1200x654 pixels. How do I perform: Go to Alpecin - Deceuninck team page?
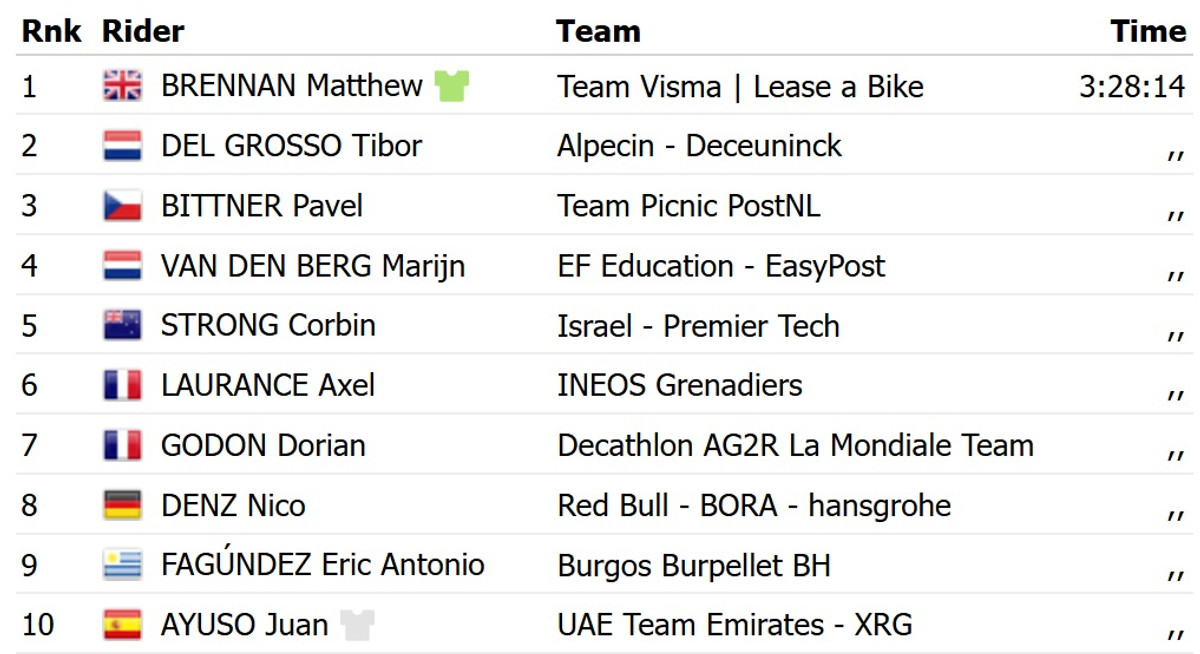[699, 146]
